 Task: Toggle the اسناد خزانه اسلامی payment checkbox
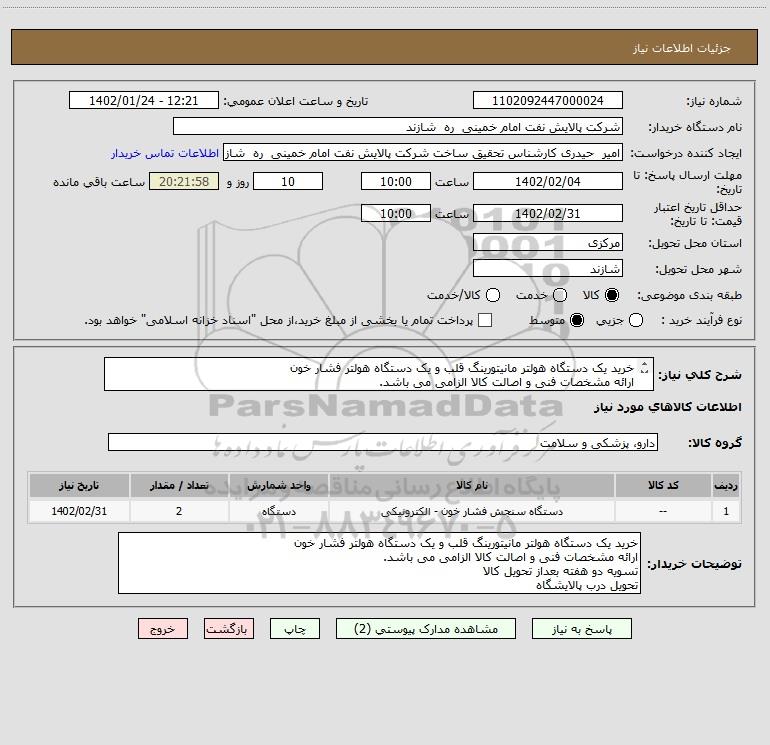point(485,320)
